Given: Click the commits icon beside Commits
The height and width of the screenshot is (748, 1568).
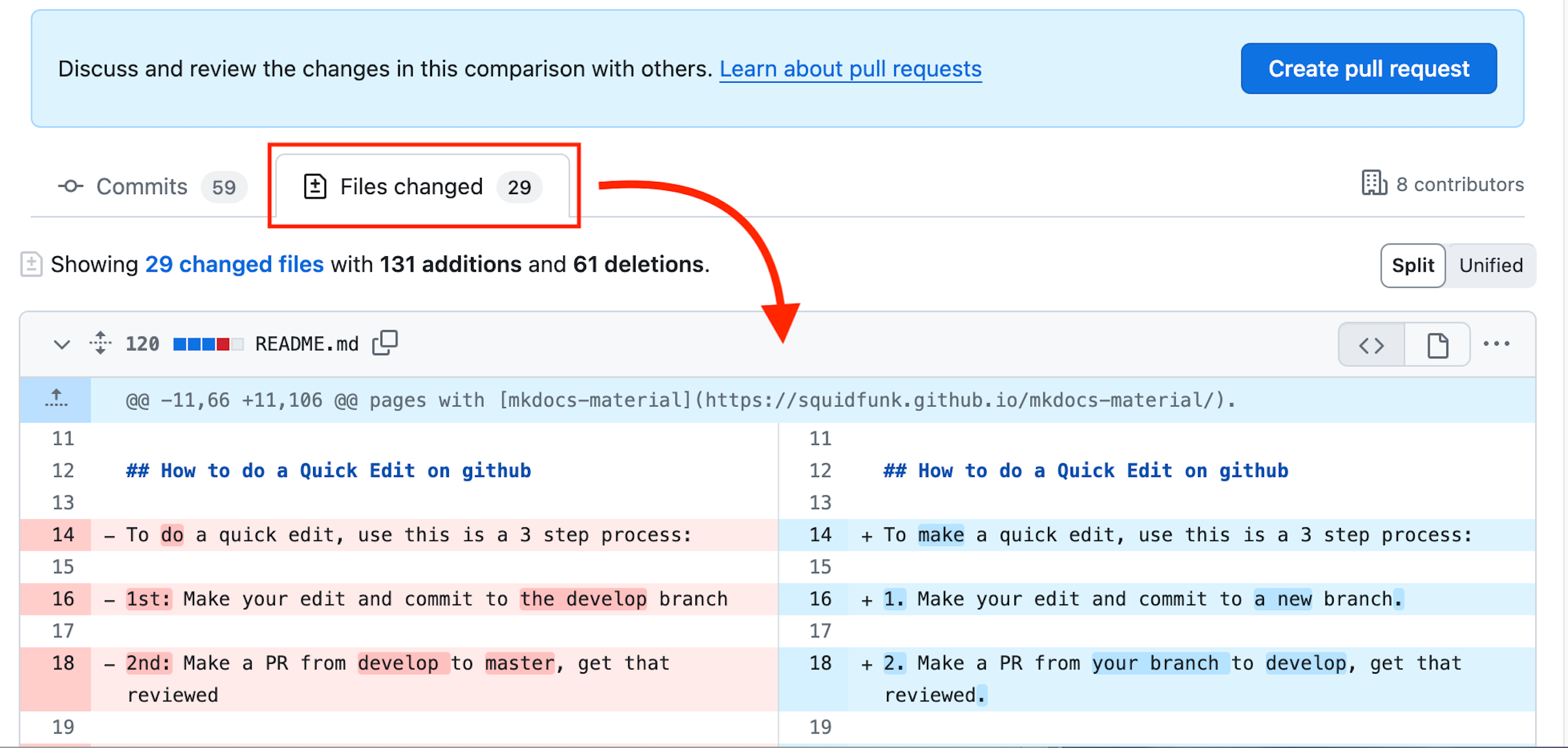Looking at the screenshot, I should click(x=71, y=187).
